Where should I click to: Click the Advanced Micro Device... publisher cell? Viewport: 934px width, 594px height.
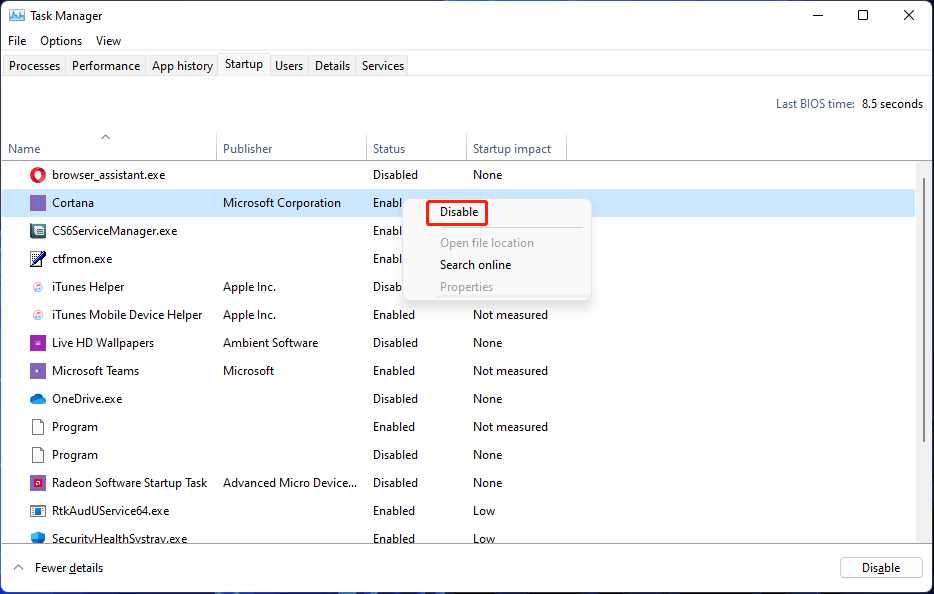click(x=290, y=483)
